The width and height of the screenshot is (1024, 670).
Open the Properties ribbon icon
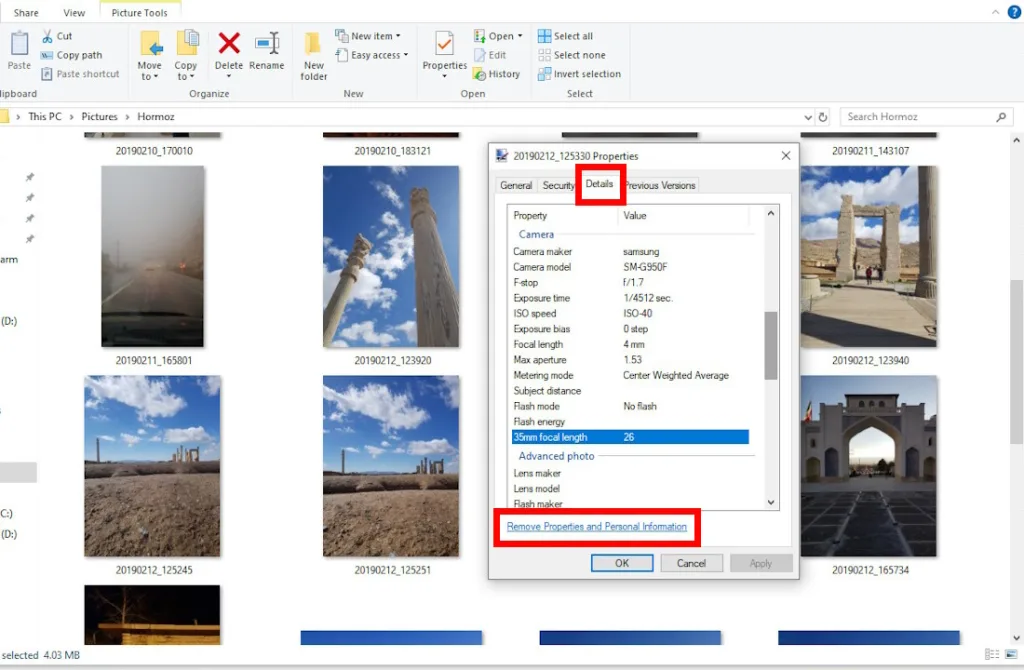click(444, 45)
